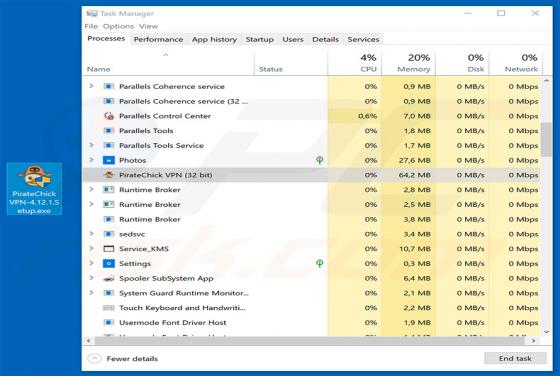Click the Photos app icon
The width and height of the screenshot is (560, 376).
tap(109, 160)
